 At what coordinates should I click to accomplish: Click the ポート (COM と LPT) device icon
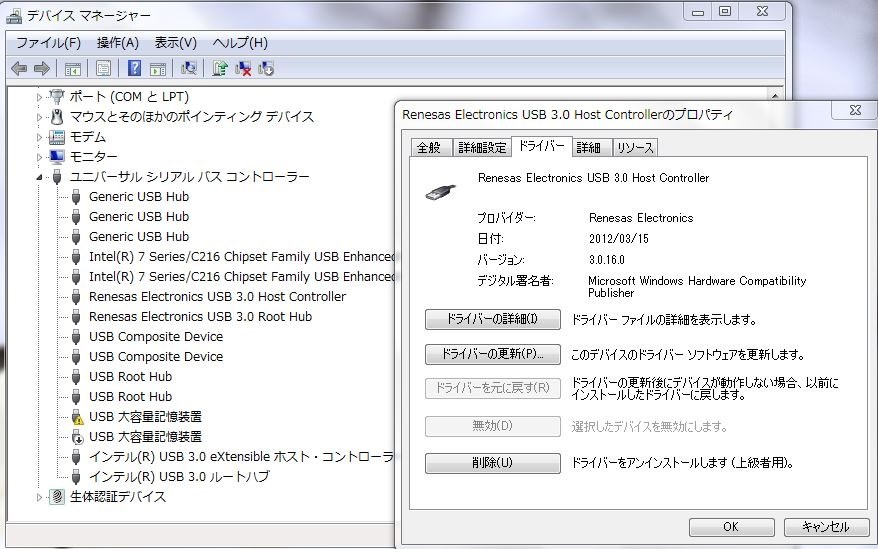click(57, 96)
